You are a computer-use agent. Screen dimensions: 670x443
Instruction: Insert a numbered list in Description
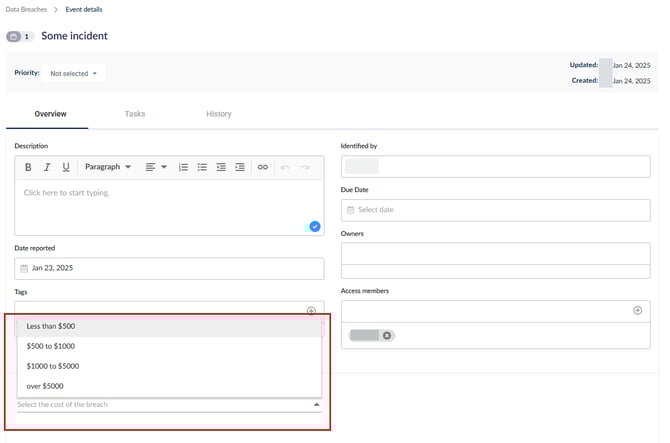[x=183, y=167]
